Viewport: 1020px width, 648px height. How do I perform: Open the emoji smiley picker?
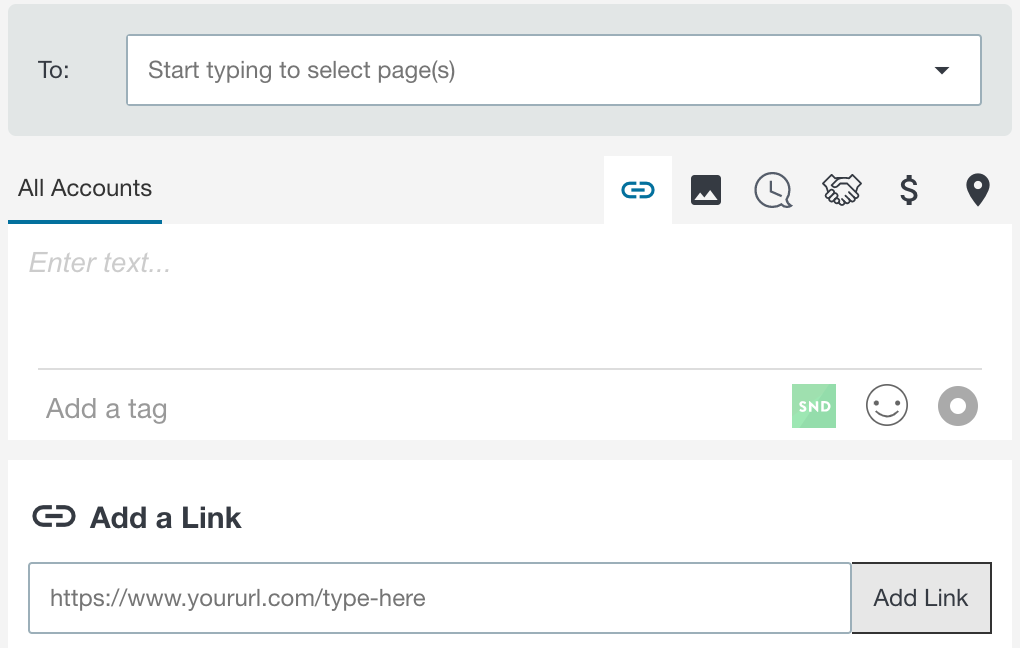[x=887, y=405]
